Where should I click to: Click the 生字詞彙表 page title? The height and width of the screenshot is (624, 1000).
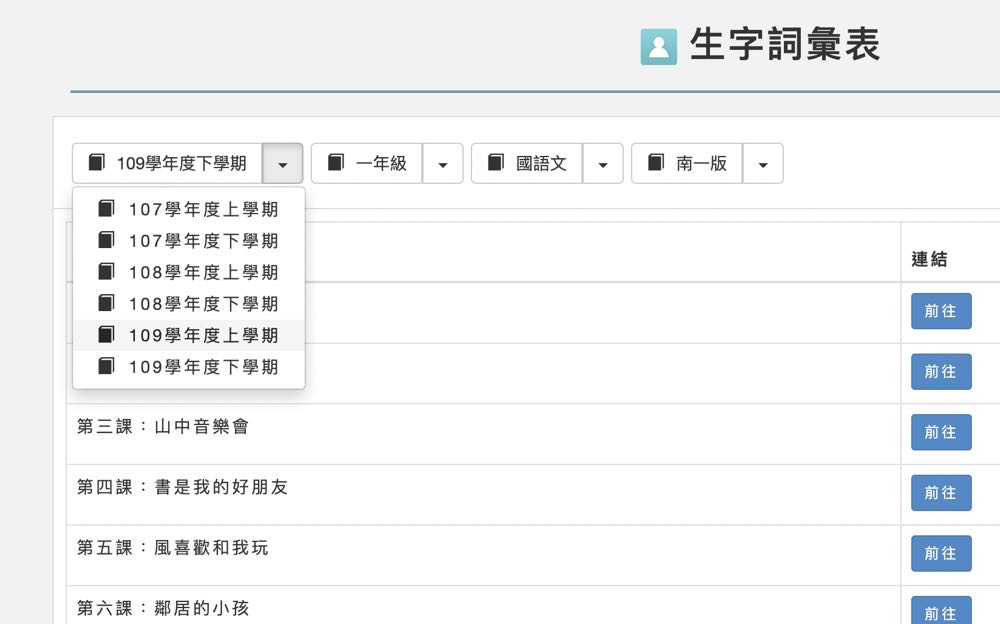(784, 45)
